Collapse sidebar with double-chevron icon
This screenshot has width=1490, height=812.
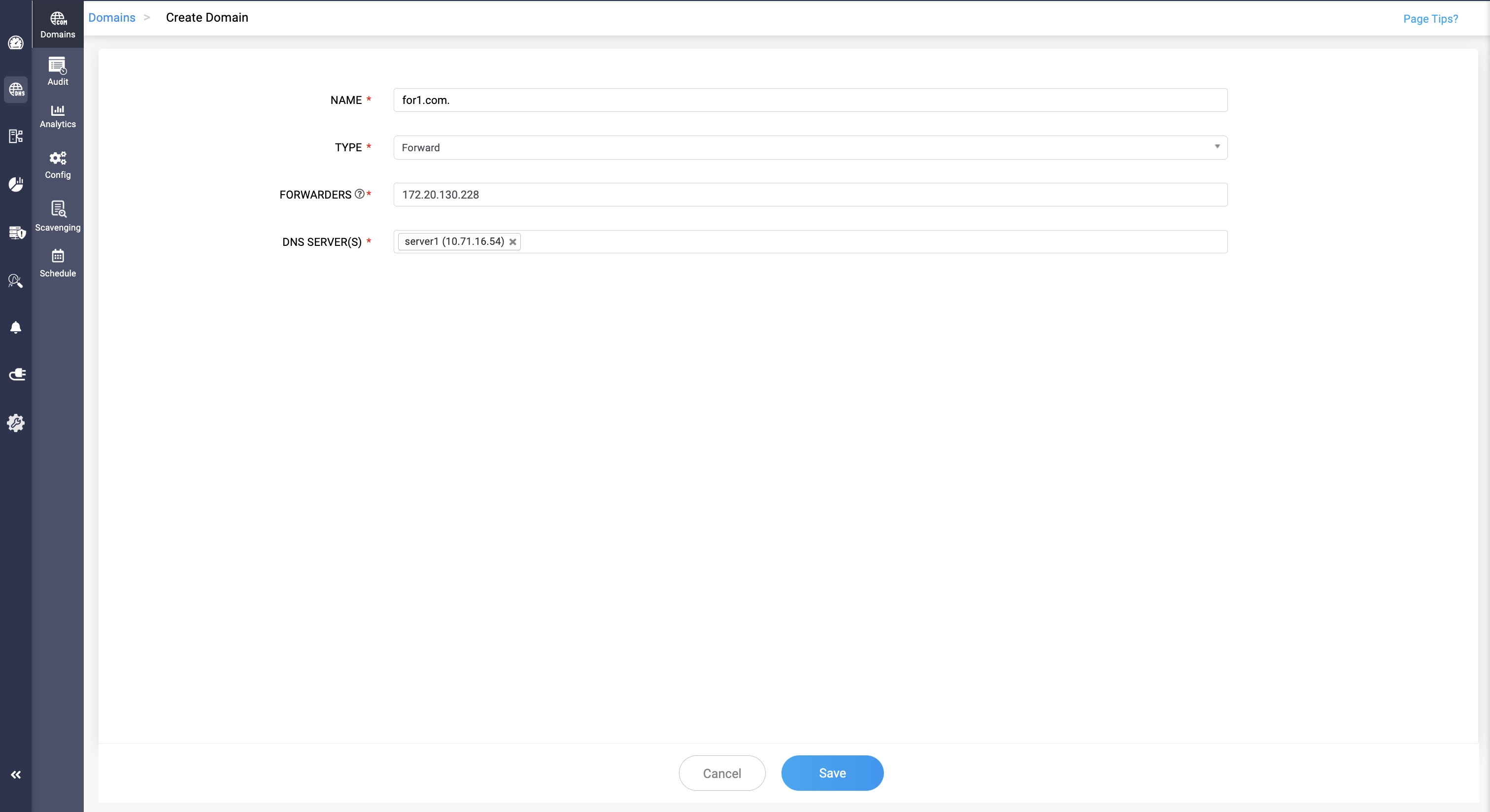click(x=16, y=775)
